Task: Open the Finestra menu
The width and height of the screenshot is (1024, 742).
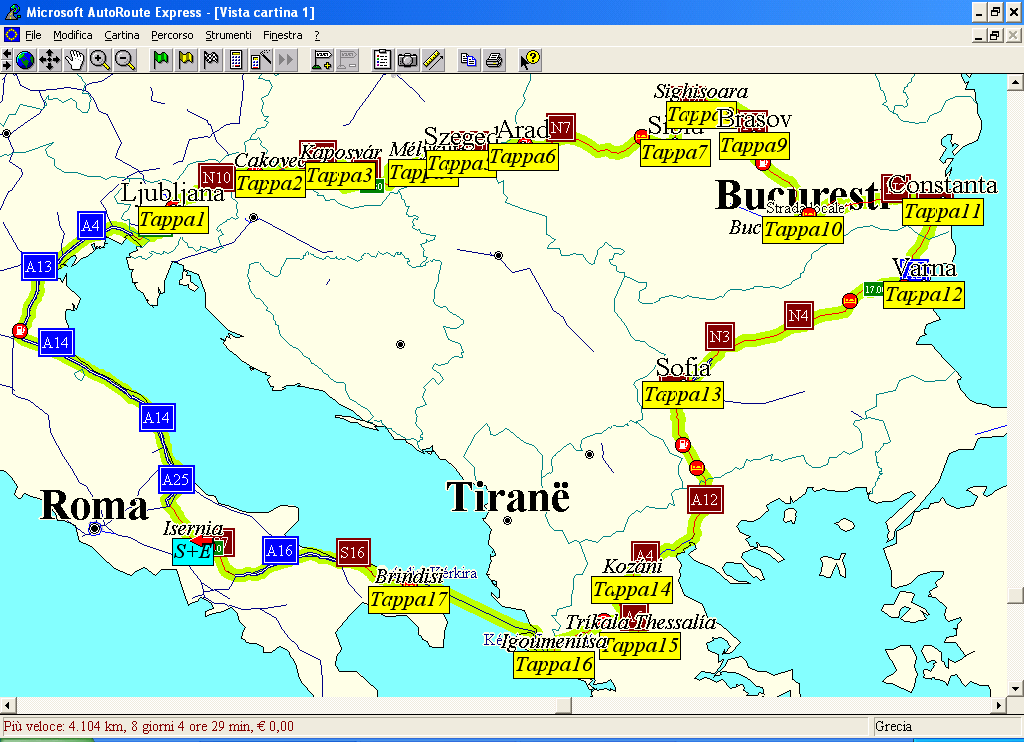Action: [x=283, y=35]
